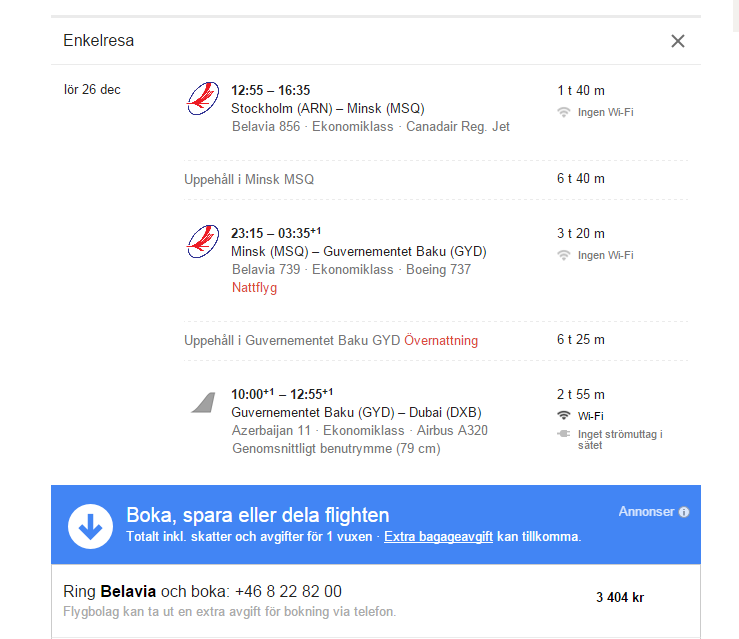Click the Annonser label
739x639 pixels.
(646, 511)
